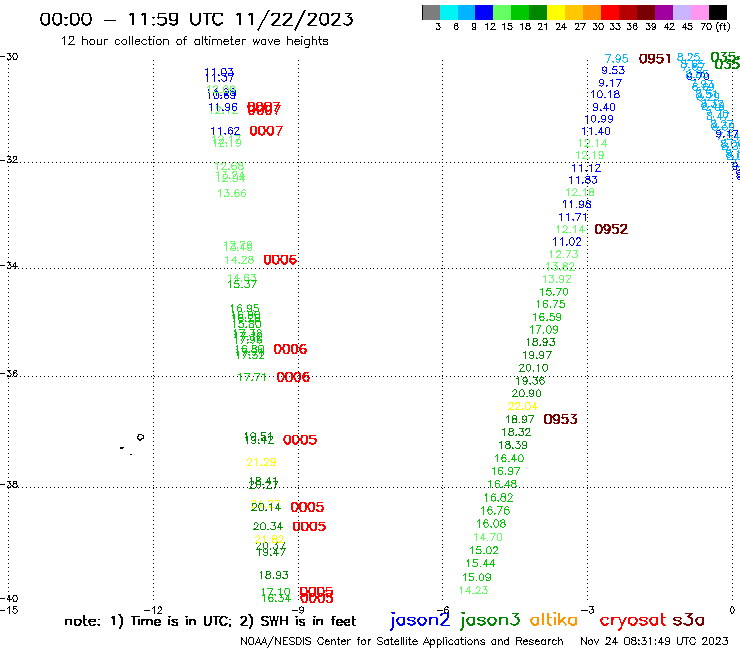Click the 18.32 wave height value
This screenshot has width=740, height=650.
click(516, 432)
